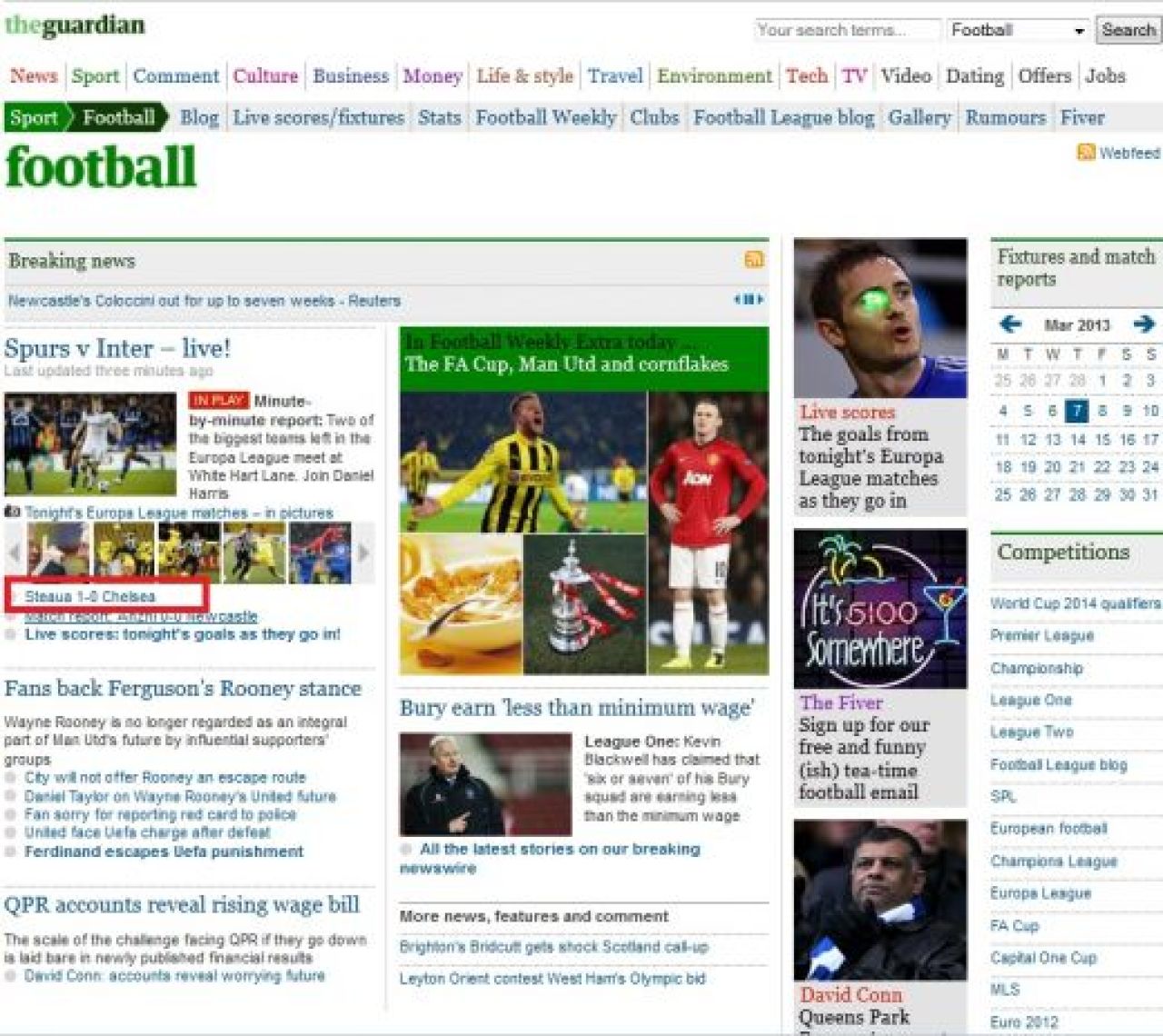1163x1036 pixels.
Task: Open the Life & style section
Action: point(525,76)
